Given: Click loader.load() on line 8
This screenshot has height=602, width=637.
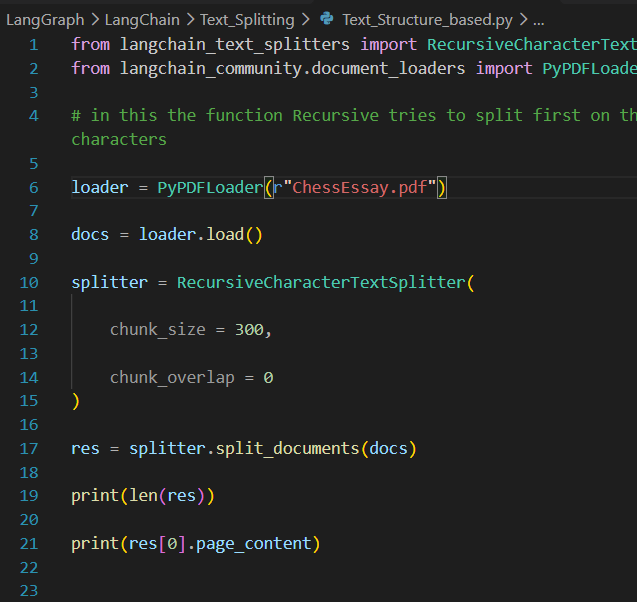Looking at the screenshot, I should 201,235.
